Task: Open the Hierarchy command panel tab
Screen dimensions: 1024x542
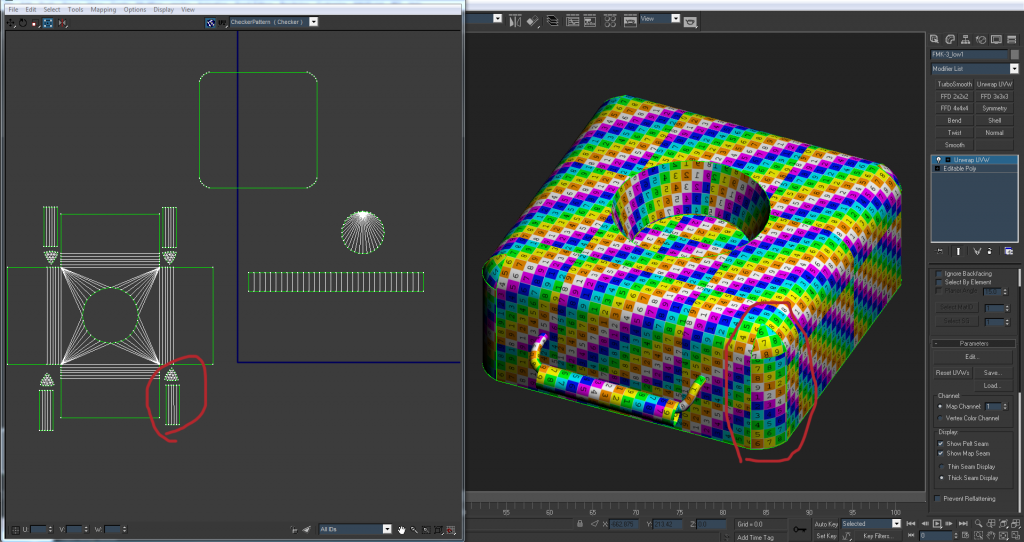Action: coord(966,38)
